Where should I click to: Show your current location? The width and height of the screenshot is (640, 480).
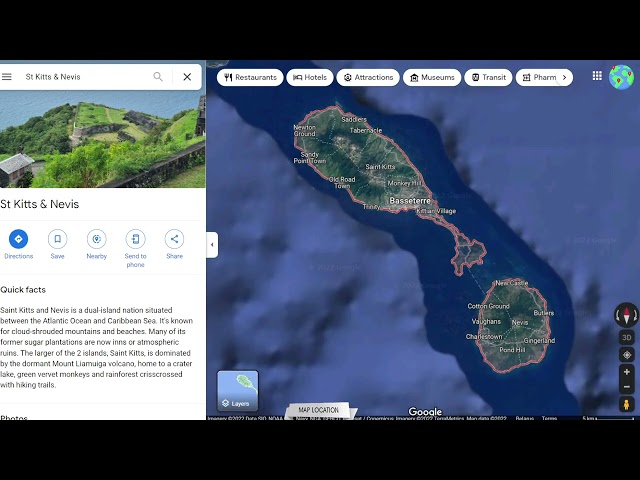coord(627,355)
